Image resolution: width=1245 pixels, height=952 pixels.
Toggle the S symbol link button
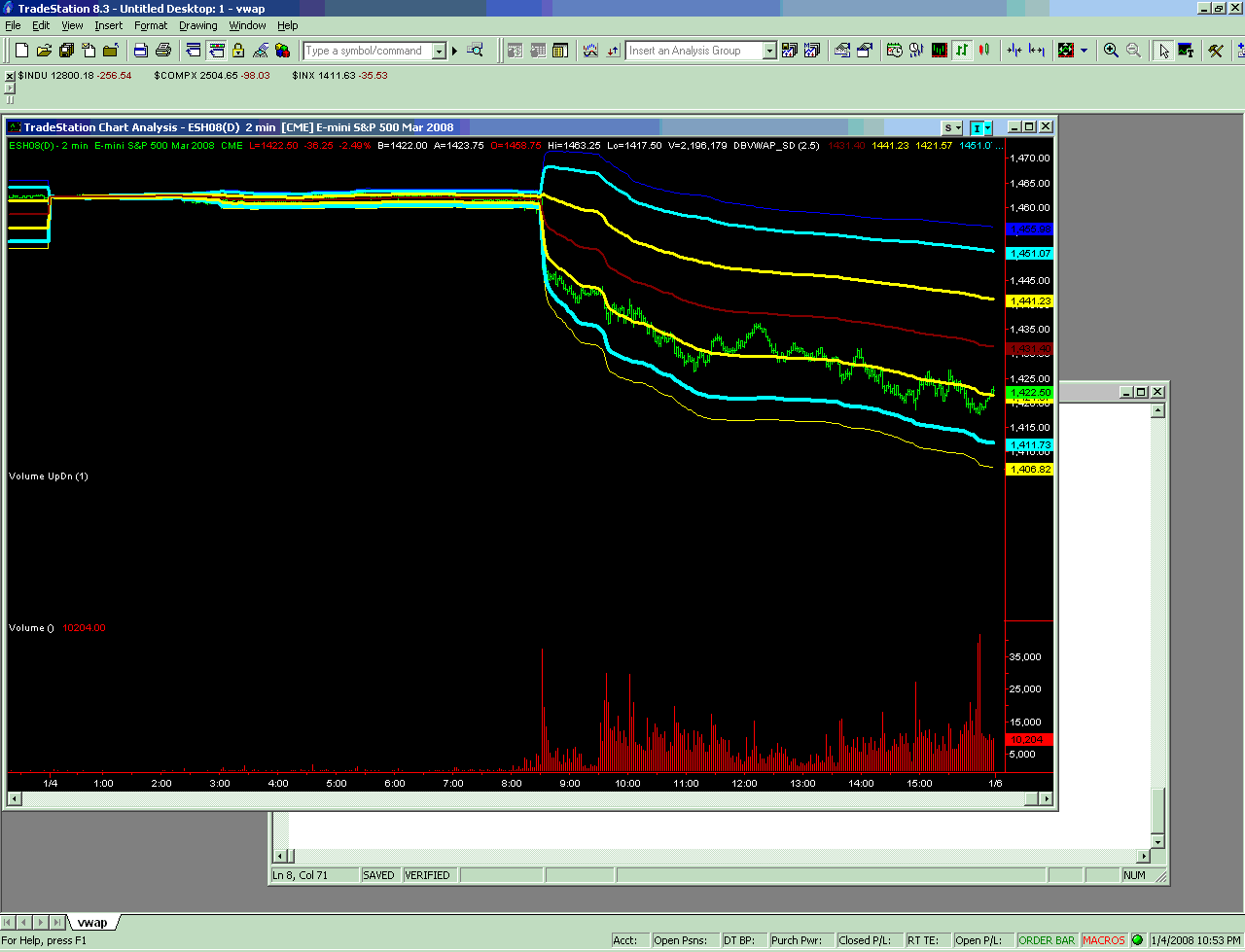(x=952, y=127)
